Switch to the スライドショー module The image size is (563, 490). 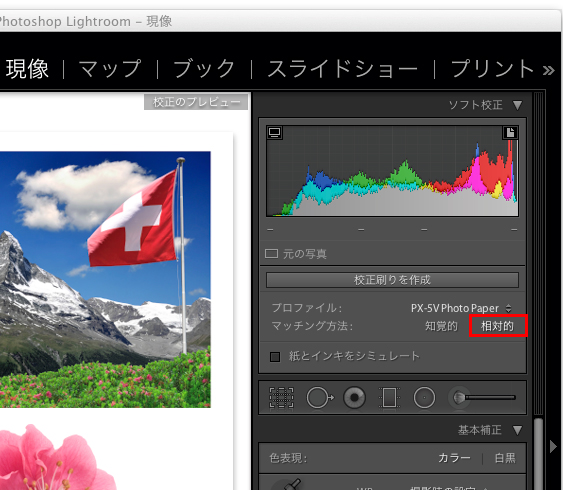[343, 69]
